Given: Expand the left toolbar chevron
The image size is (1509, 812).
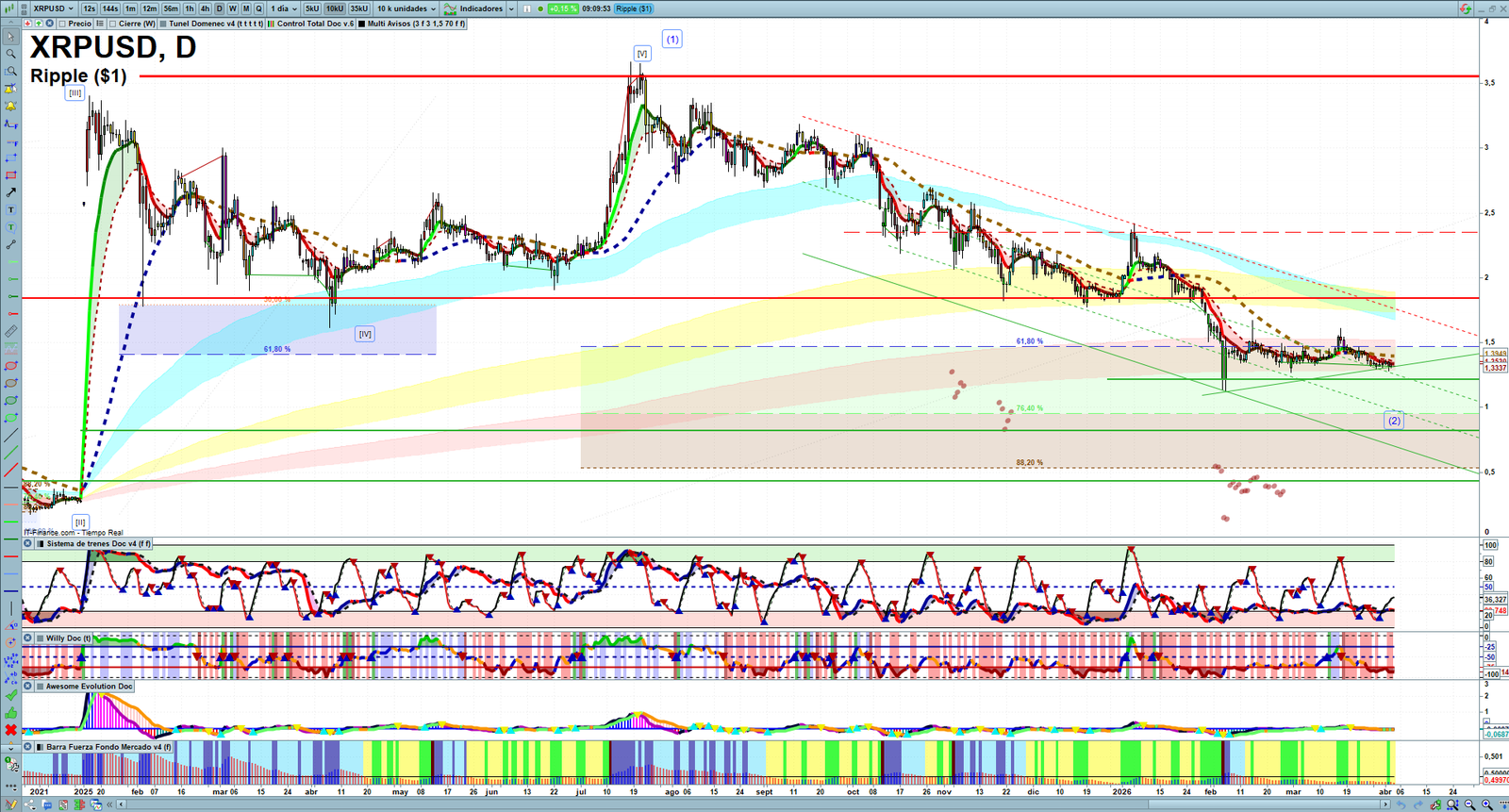Looking at the screenshot, I should point(10,748).
